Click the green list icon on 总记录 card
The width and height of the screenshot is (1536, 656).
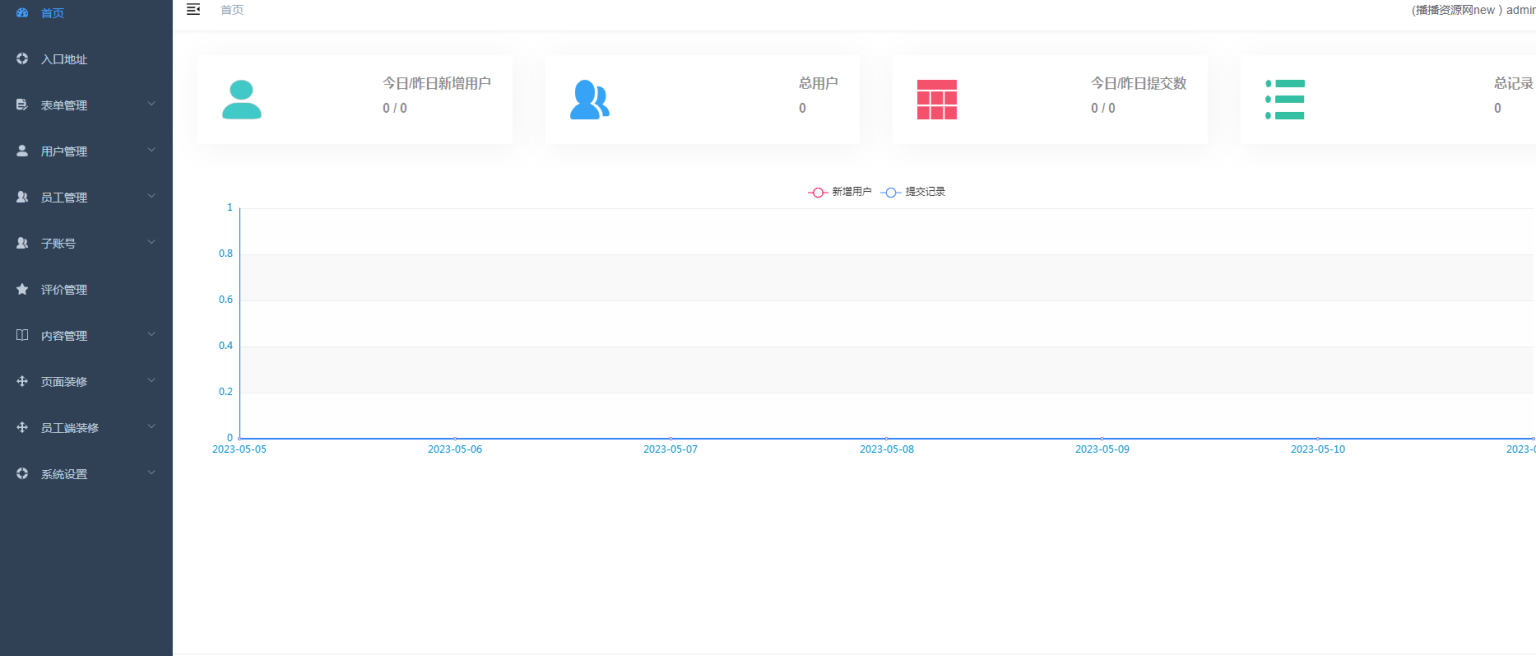coord(1284,99)
